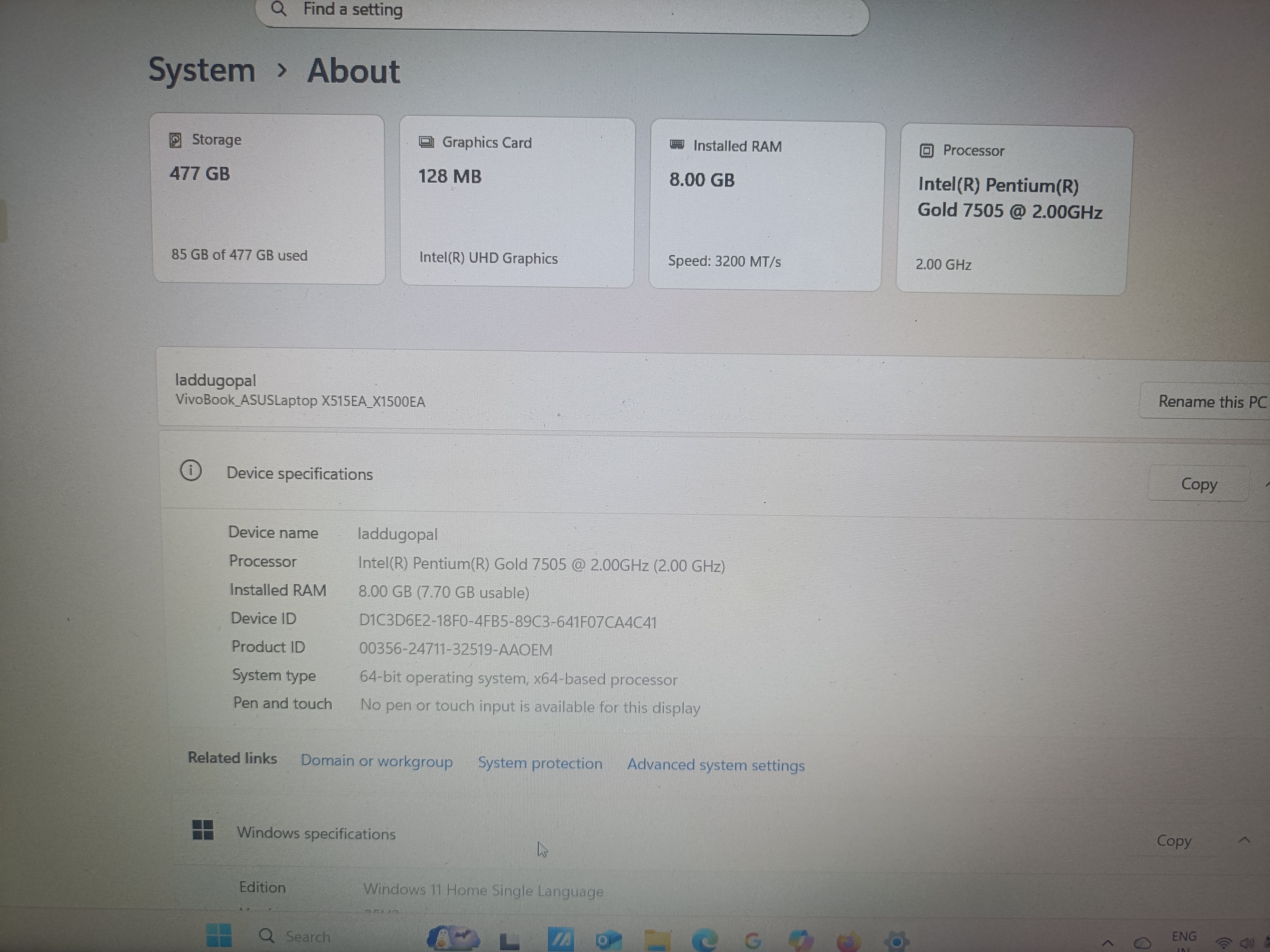Click the VivoBook_ASUSLaptop model name text
The width and height of the screenshot is (1270, 952).
[300, 400]
